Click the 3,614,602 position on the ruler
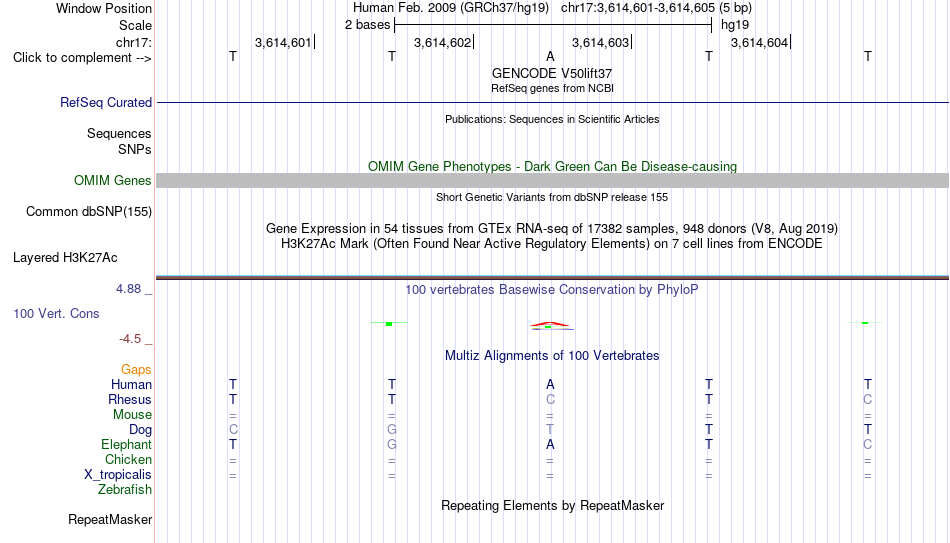Image resolution: width=950 pixels, height=543 pixels. pos(442,42)
